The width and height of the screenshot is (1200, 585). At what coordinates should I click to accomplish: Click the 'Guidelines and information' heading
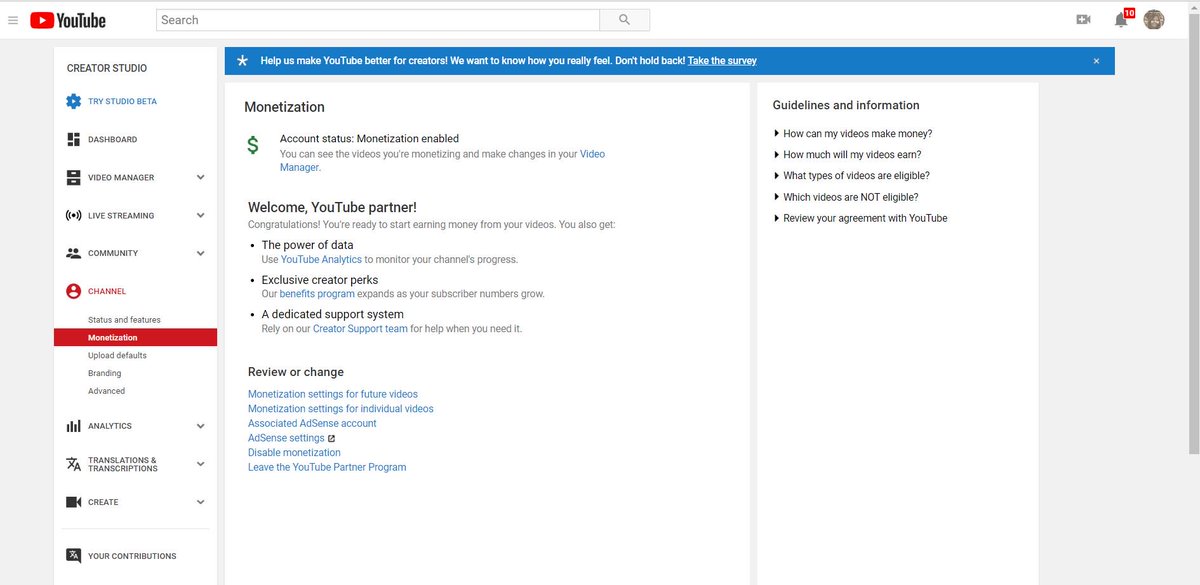pyautogui.click(x=846, y=105)
